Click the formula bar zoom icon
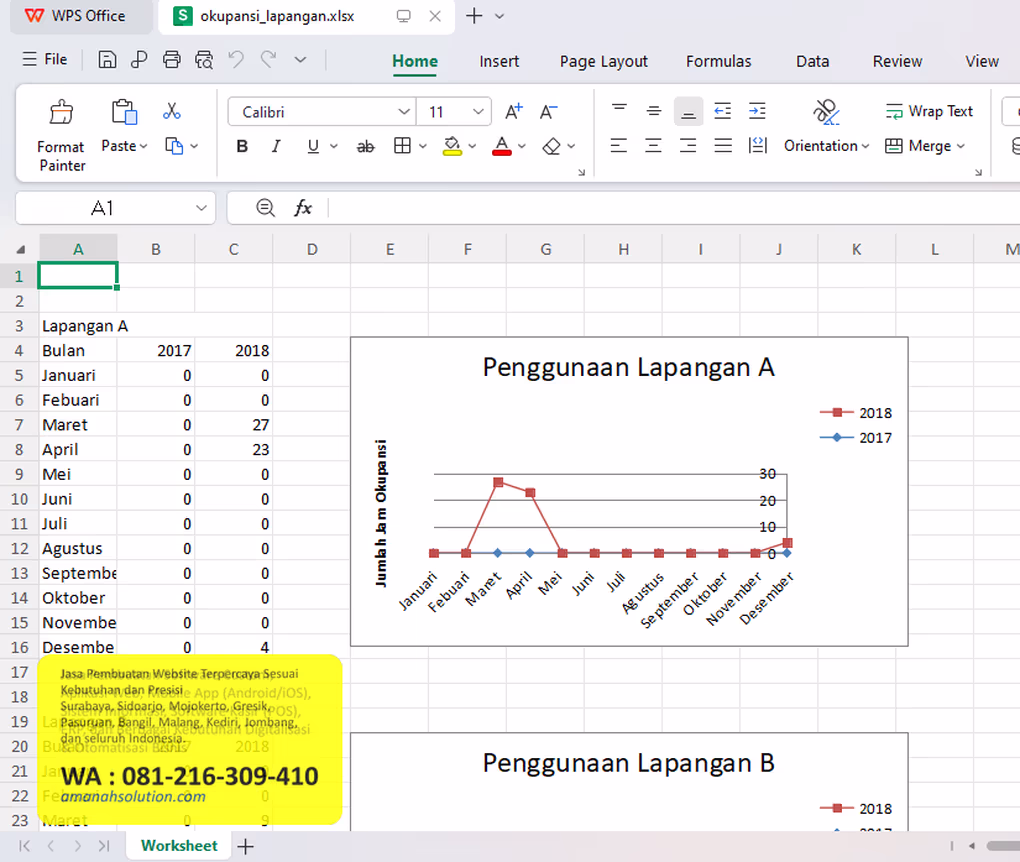Screen dimensions: 1020x862 [x=265, y=208]
